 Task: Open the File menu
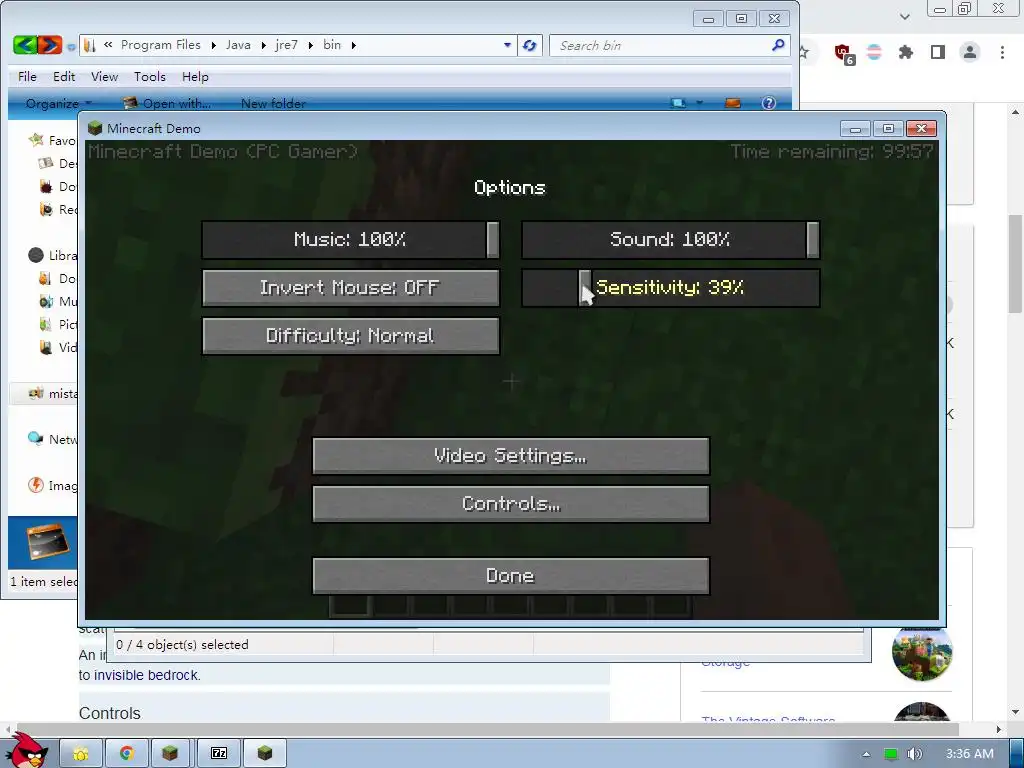(x=27, y=76)
